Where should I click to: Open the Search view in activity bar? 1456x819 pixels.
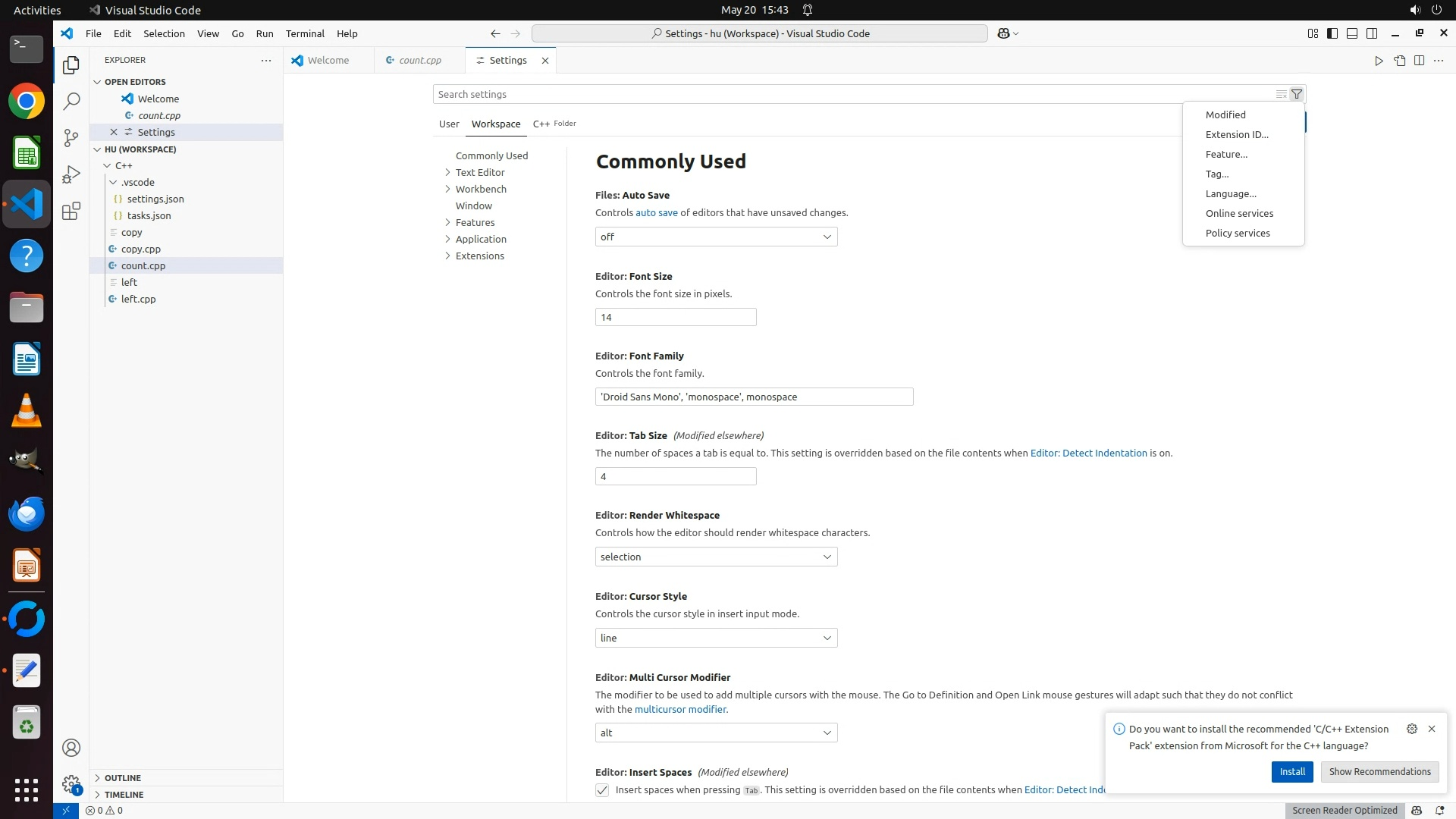pos(71,101)
